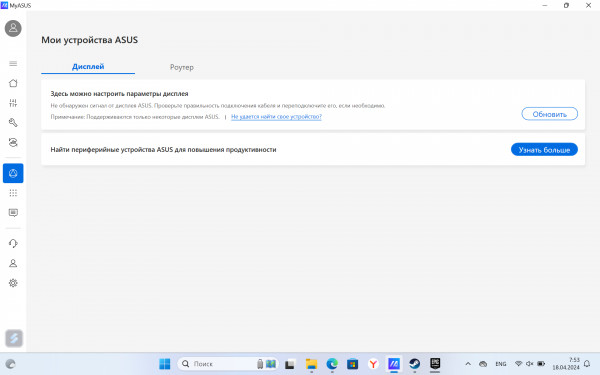Go to the Home page icon
The image size is (600, 375).
pos(13,83)
